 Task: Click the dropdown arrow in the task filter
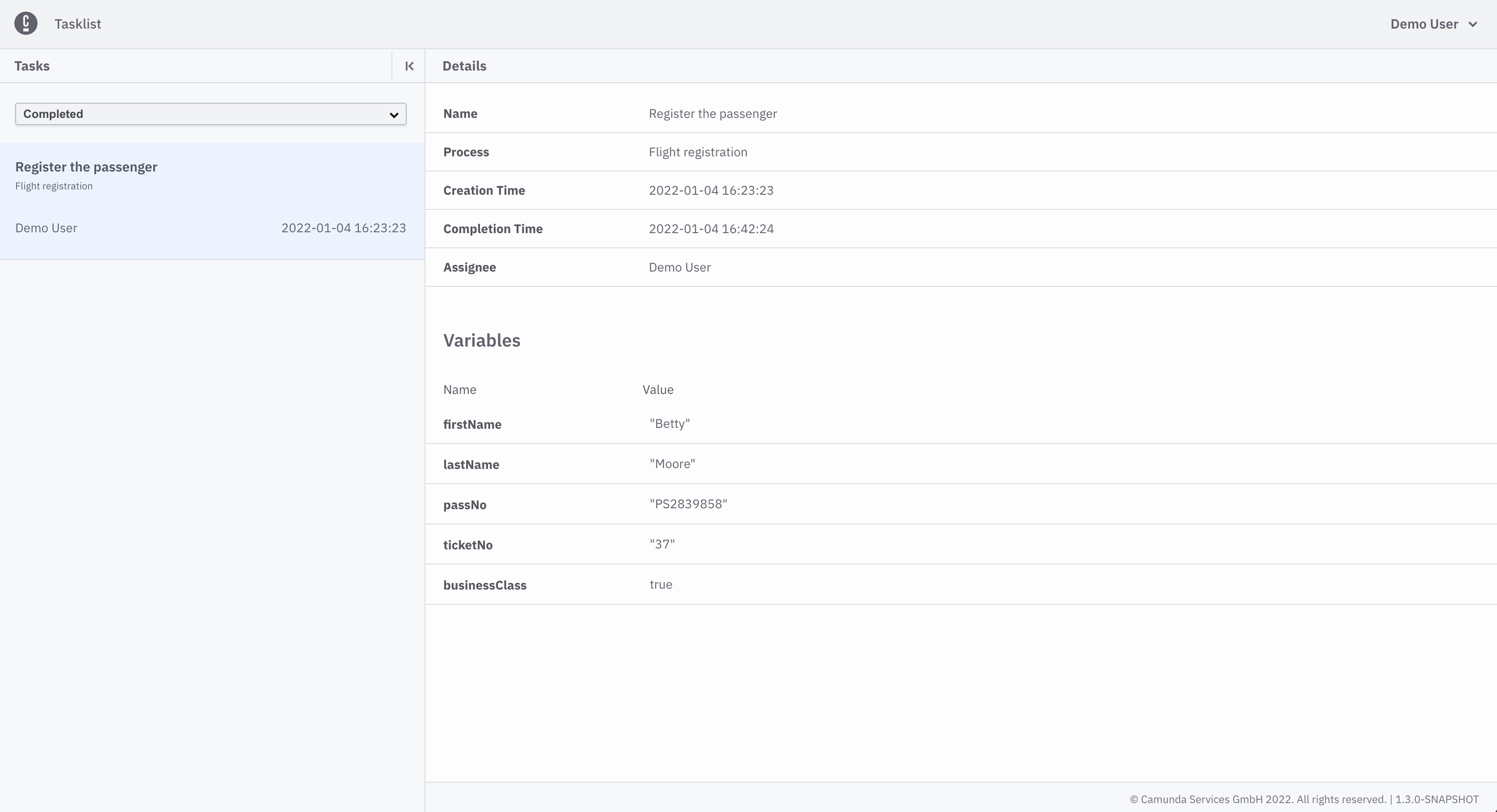click(x=393, y=115)
